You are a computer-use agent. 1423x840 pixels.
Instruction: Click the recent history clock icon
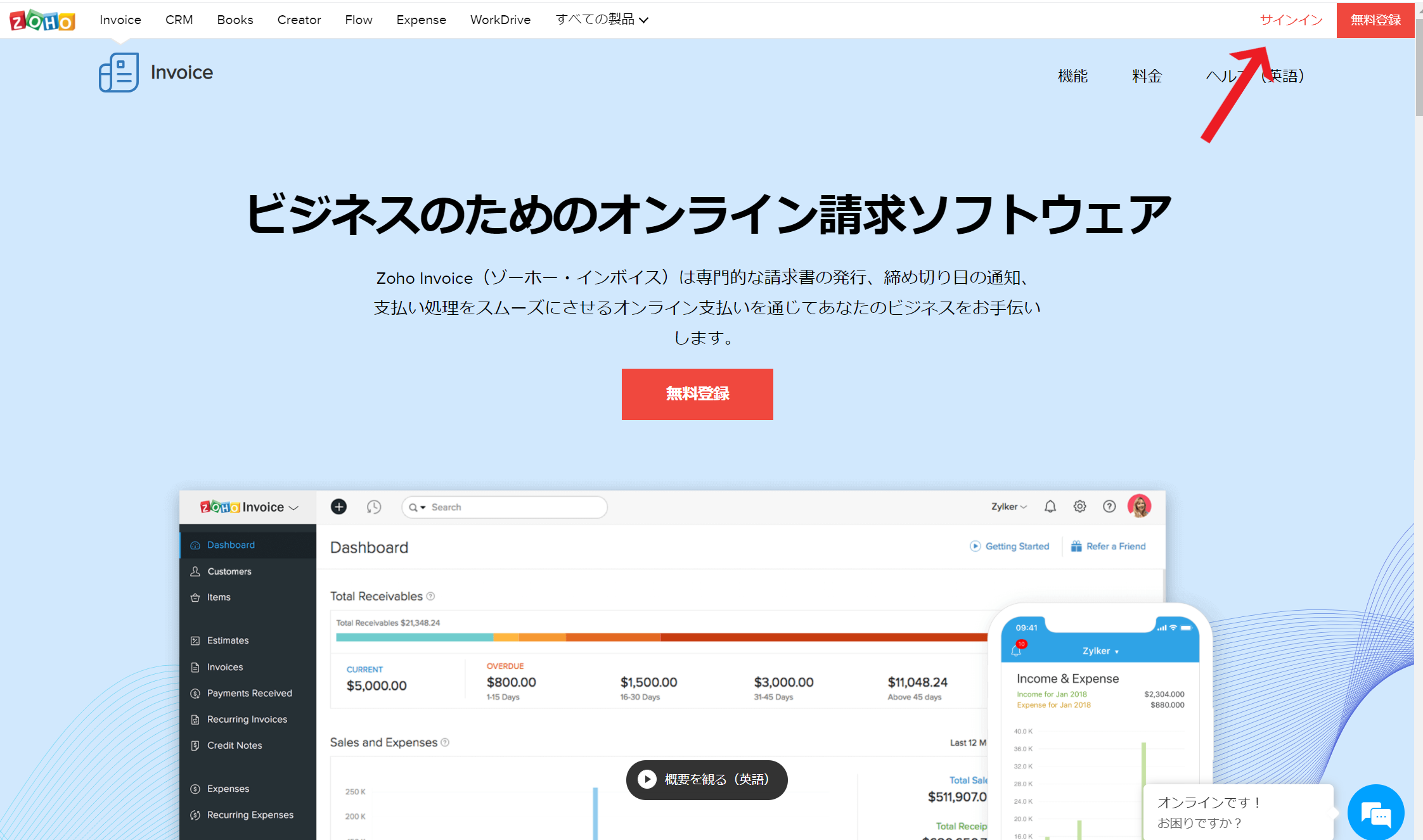tap(374, 507)
